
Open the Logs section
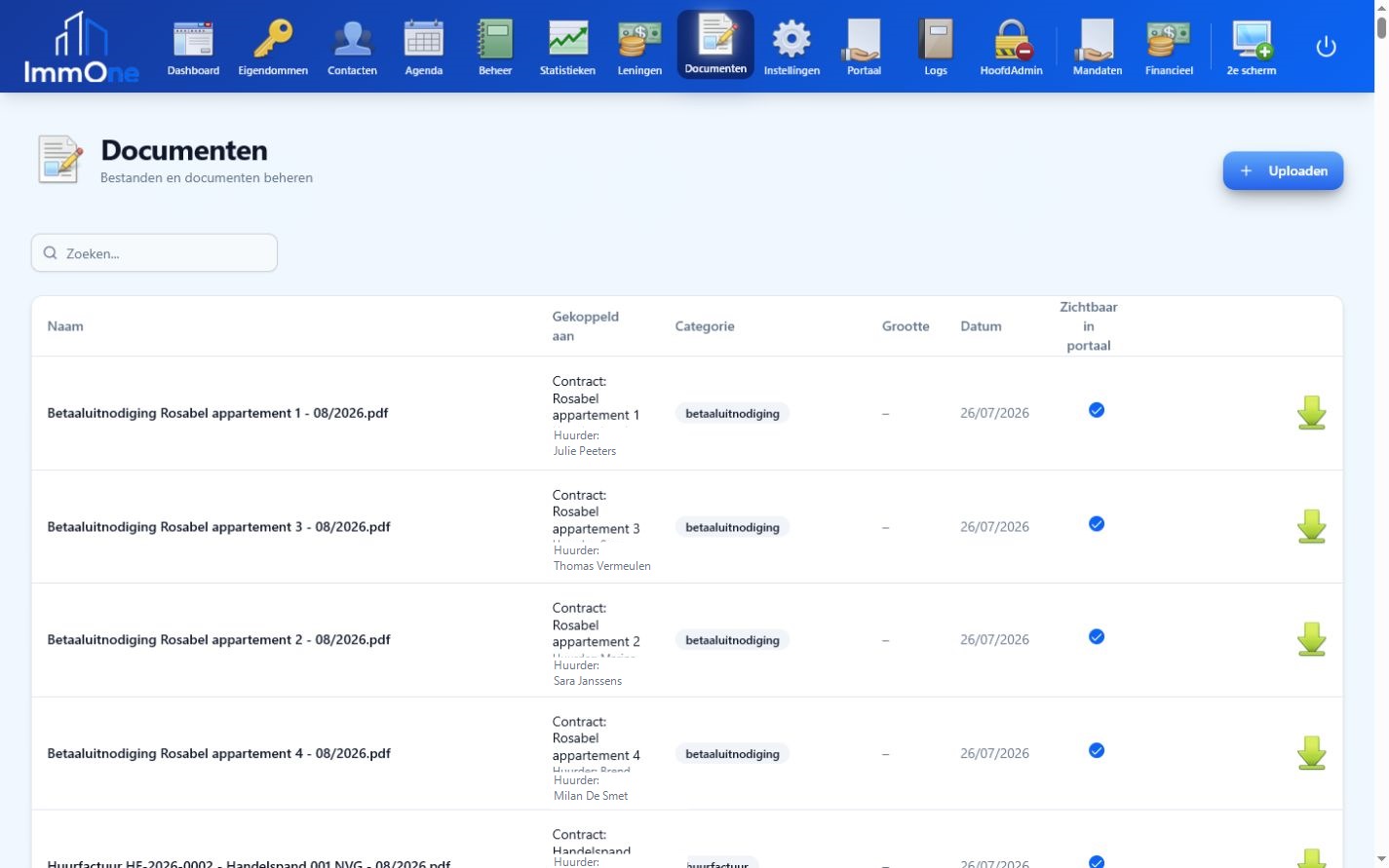click(x=936, y=47)
